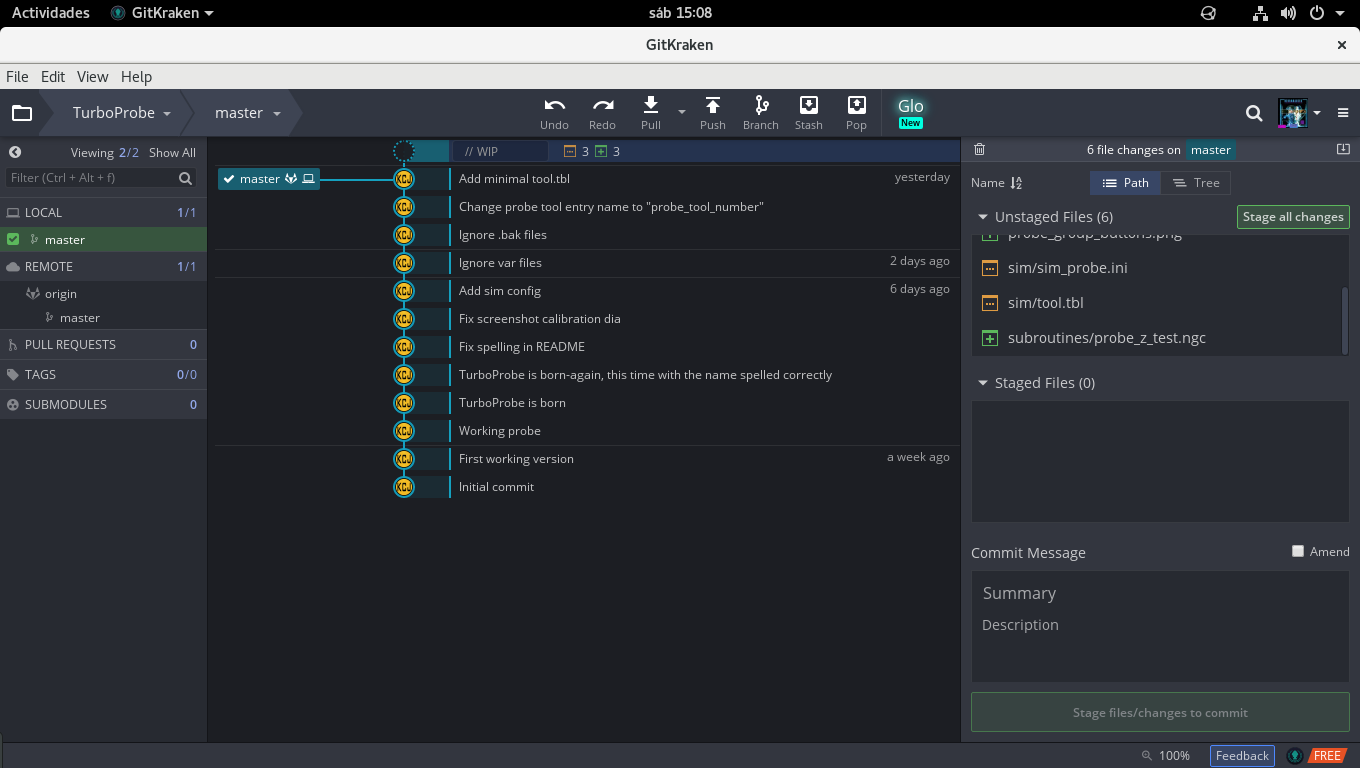Click Show All link

point(172,153)
